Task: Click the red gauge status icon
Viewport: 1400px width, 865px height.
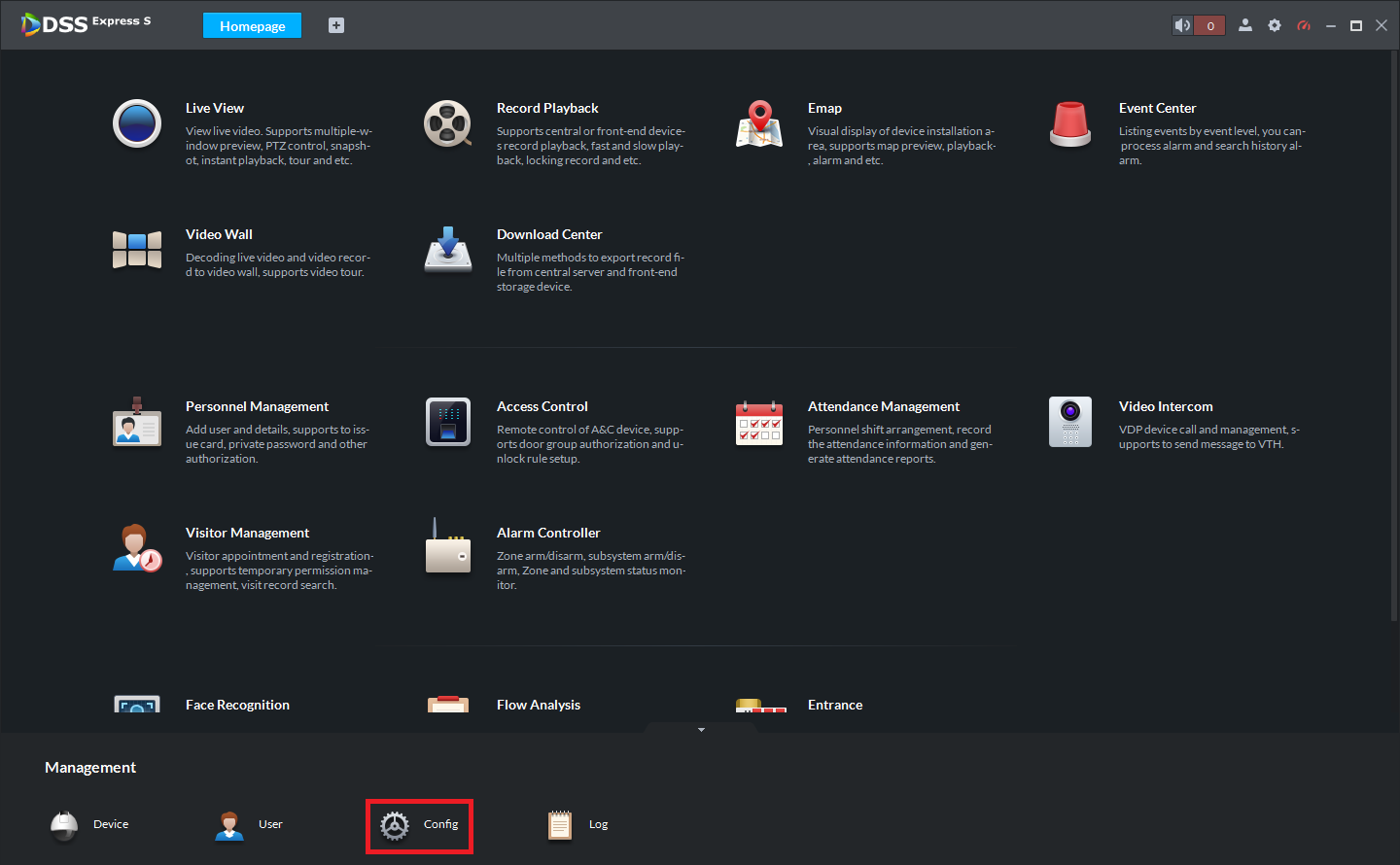Action: 1304,25
